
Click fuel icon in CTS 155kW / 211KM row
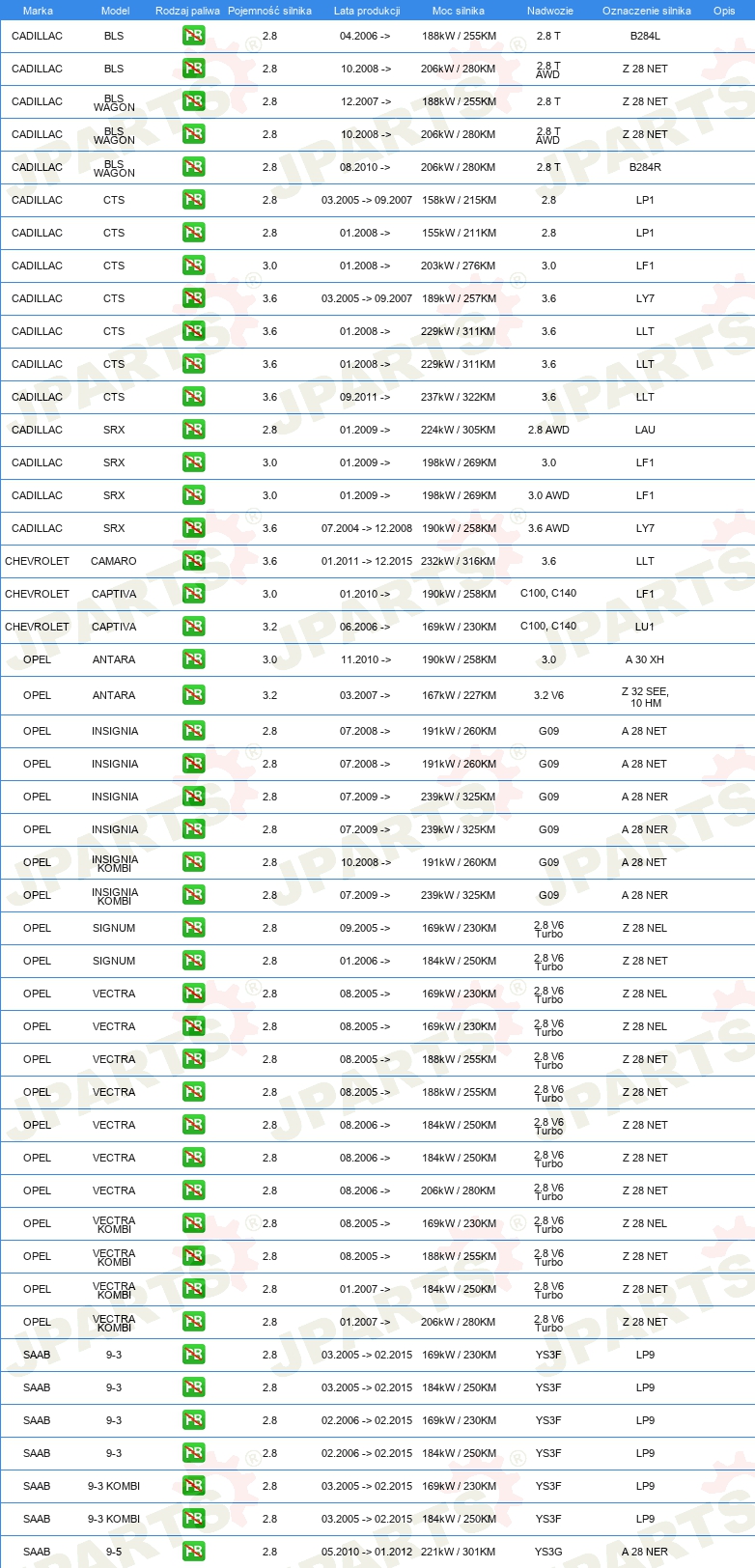tap(193, 233)
